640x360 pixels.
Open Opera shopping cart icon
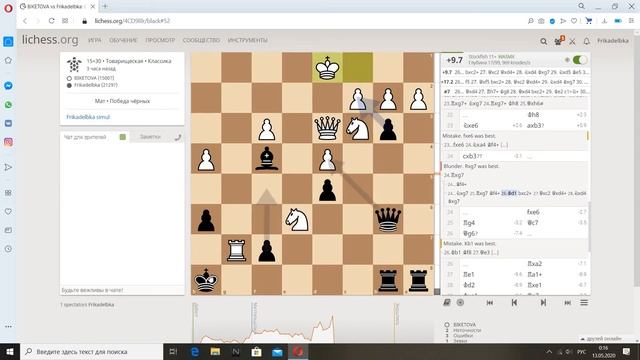(589, 21)
